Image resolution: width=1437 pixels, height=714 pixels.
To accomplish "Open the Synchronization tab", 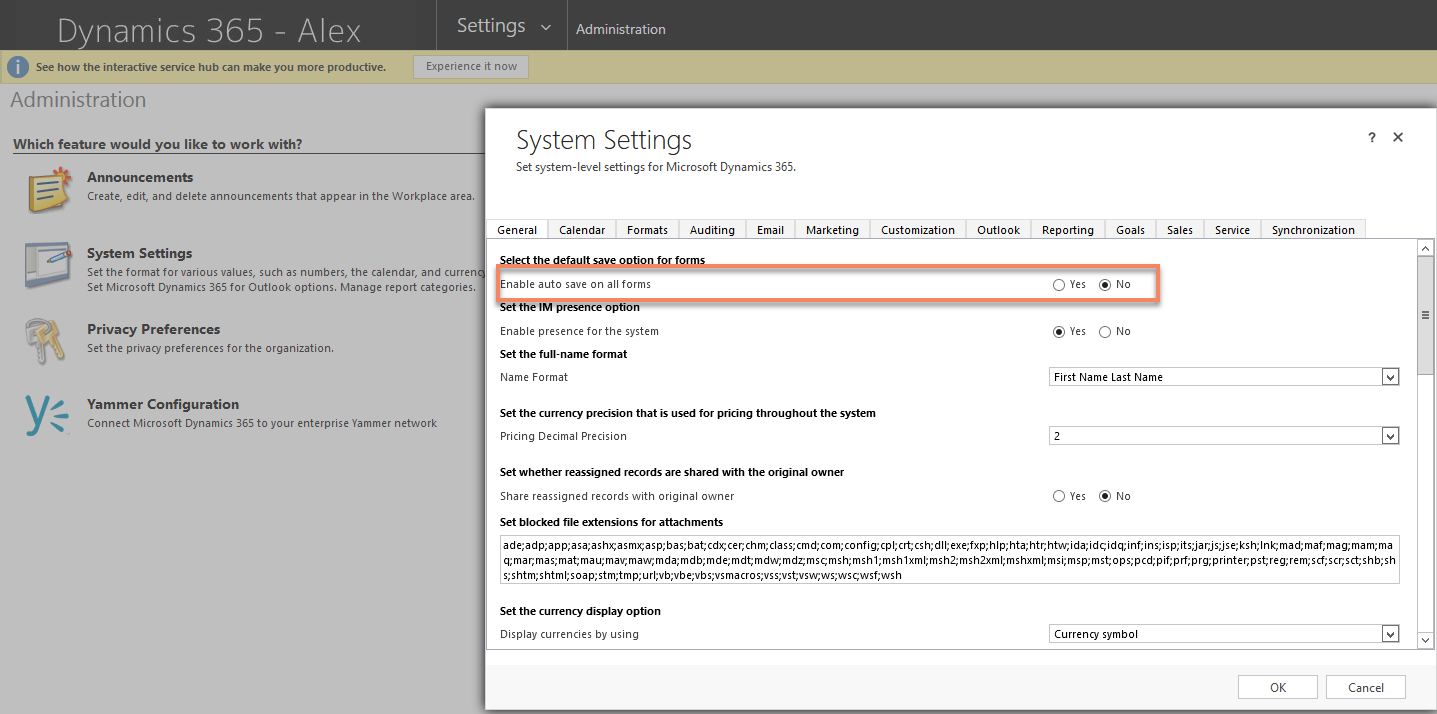I will (1312, 229).
